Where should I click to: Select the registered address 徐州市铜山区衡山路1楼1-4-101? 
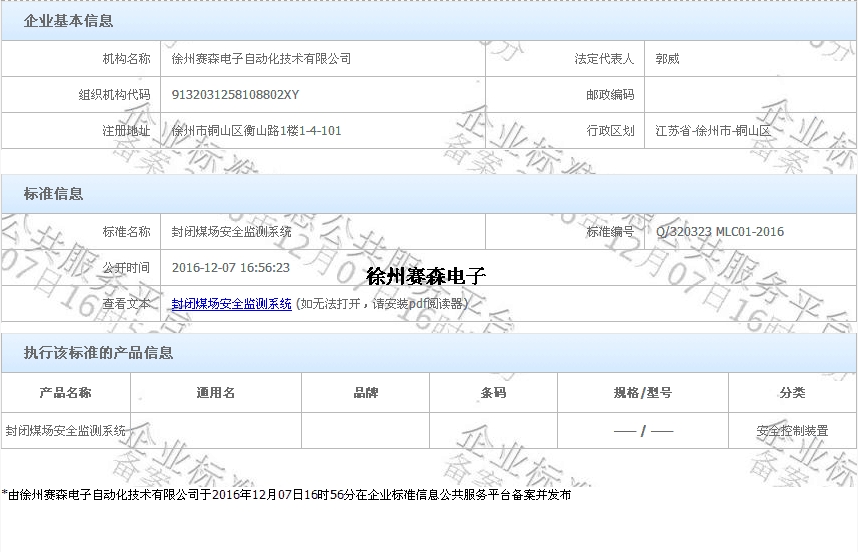(256, 131)
